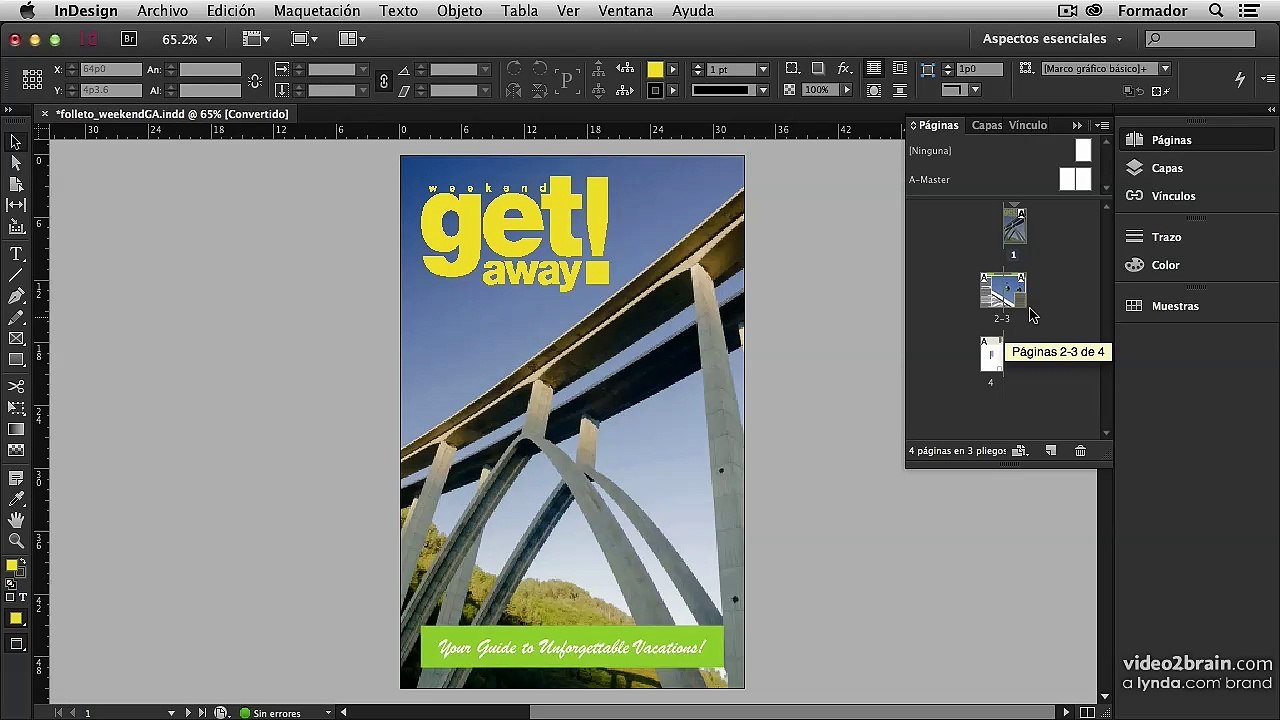Select the Rectangle Frame tool
This screenshot has width=1280, height=720.
16,338
